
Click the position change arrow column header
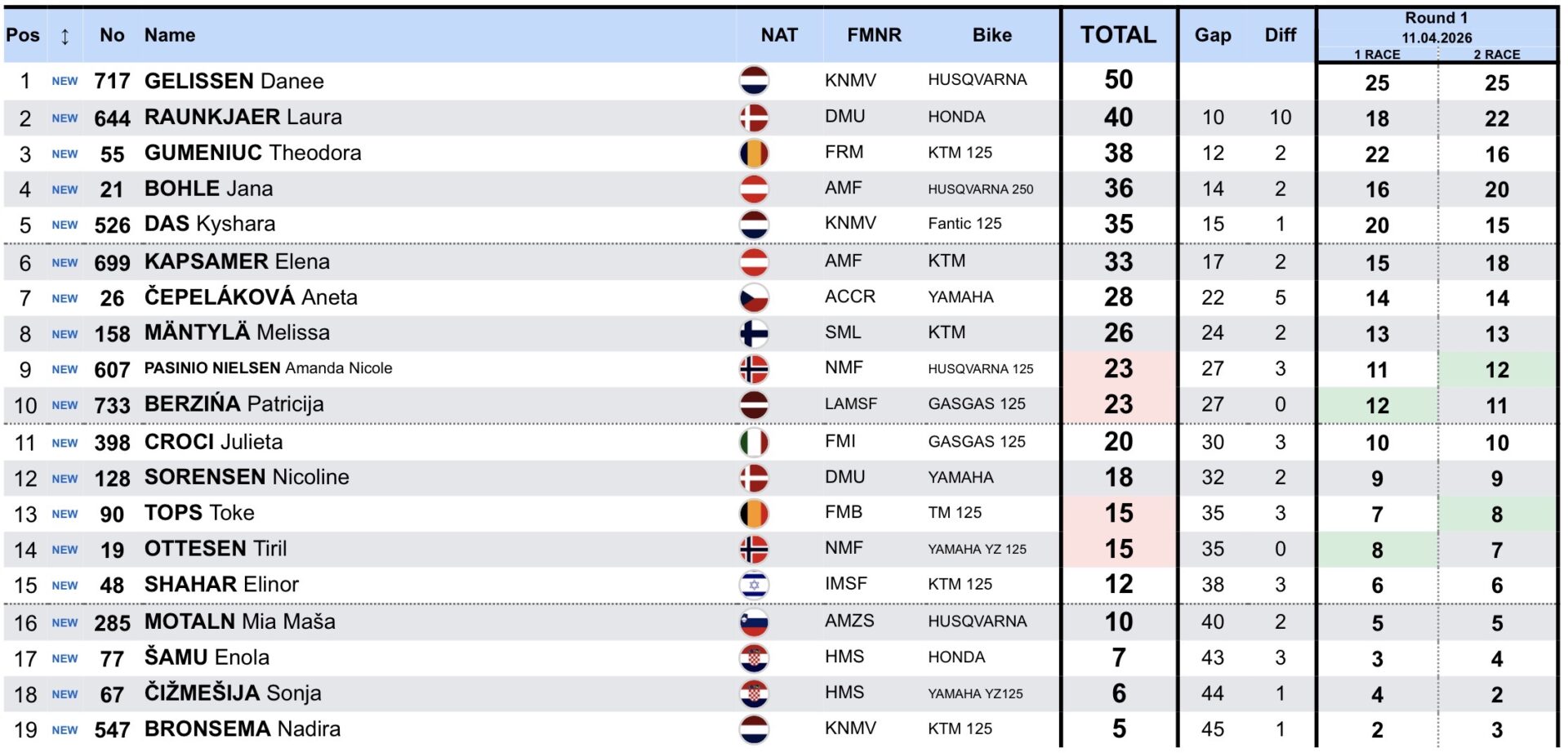click(x=65, y=36)
